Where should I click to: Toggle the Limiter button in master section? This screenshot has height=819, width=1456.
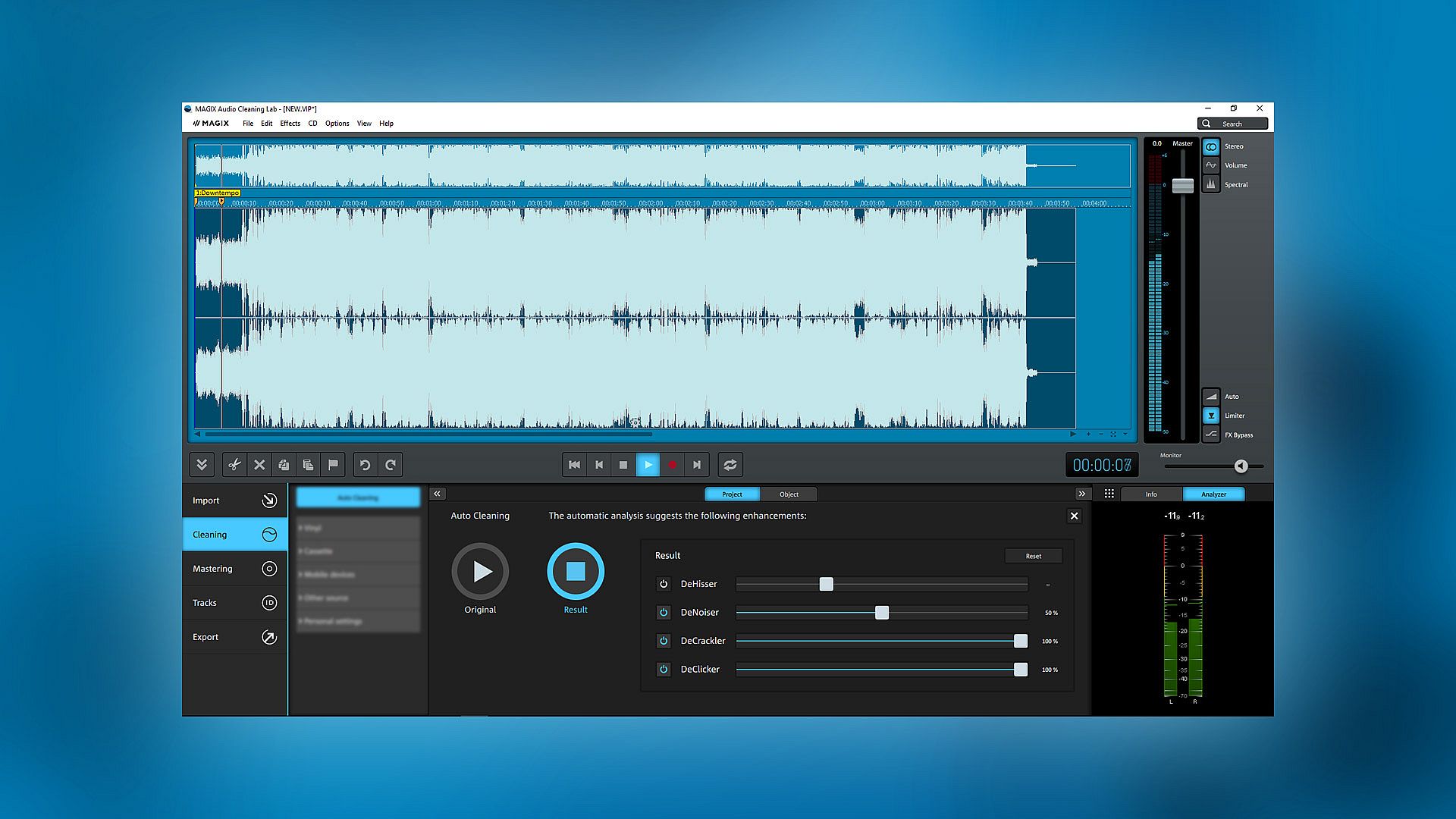(x=1211, y=416)
